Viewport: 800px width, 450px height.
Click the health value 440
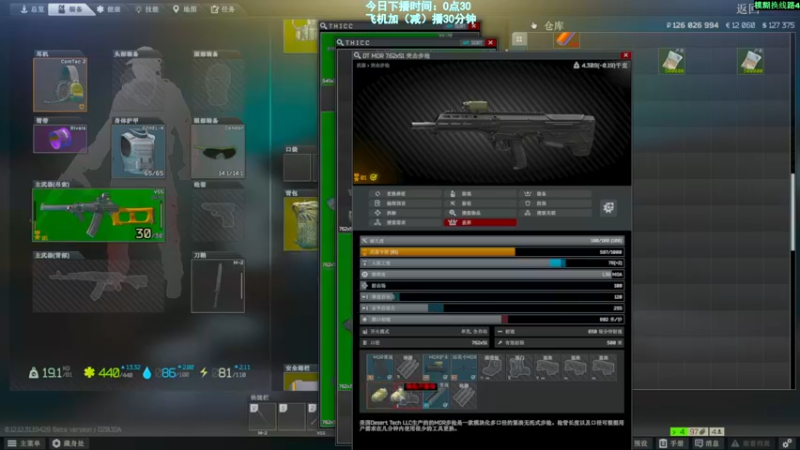(x=109, y=373)
